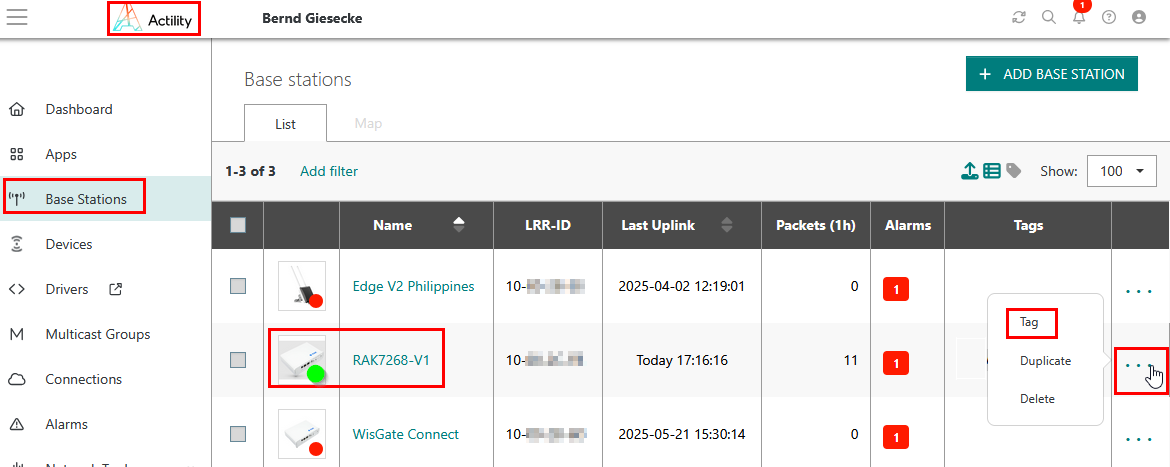Open the Edge V2 Philippines link
The width and height of the screenshot is (1170, 467).
pyautogui.click(x=413, y=286)
